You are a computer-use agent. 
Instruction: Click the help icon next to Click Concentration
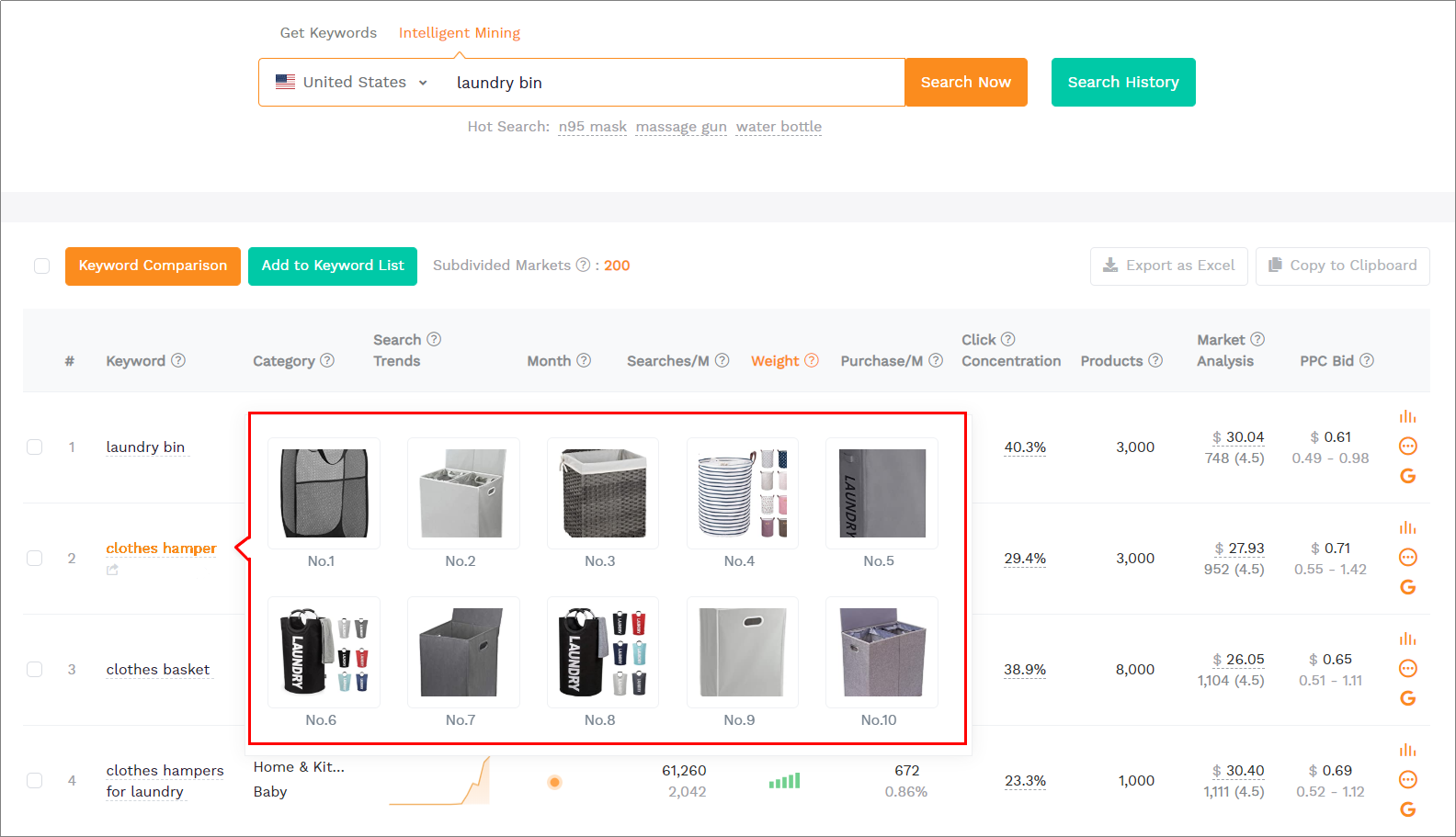[x=1007, y=340]
